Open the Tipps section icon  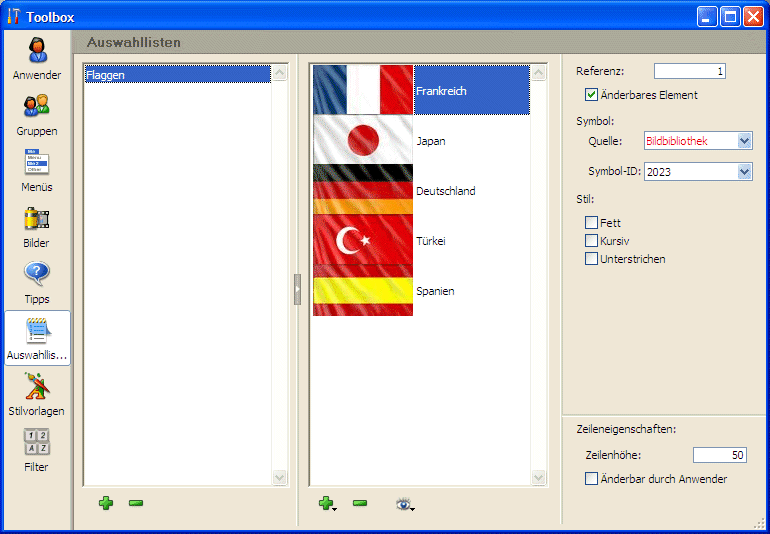37,283
